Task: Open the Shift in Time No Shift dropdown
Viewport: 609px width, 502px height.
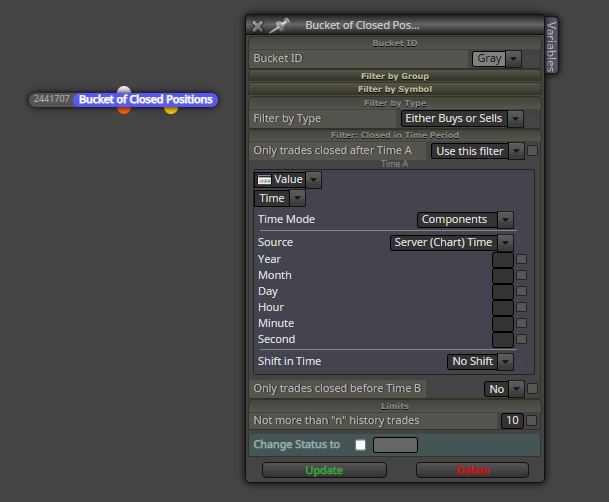Action: pos(480,362)
